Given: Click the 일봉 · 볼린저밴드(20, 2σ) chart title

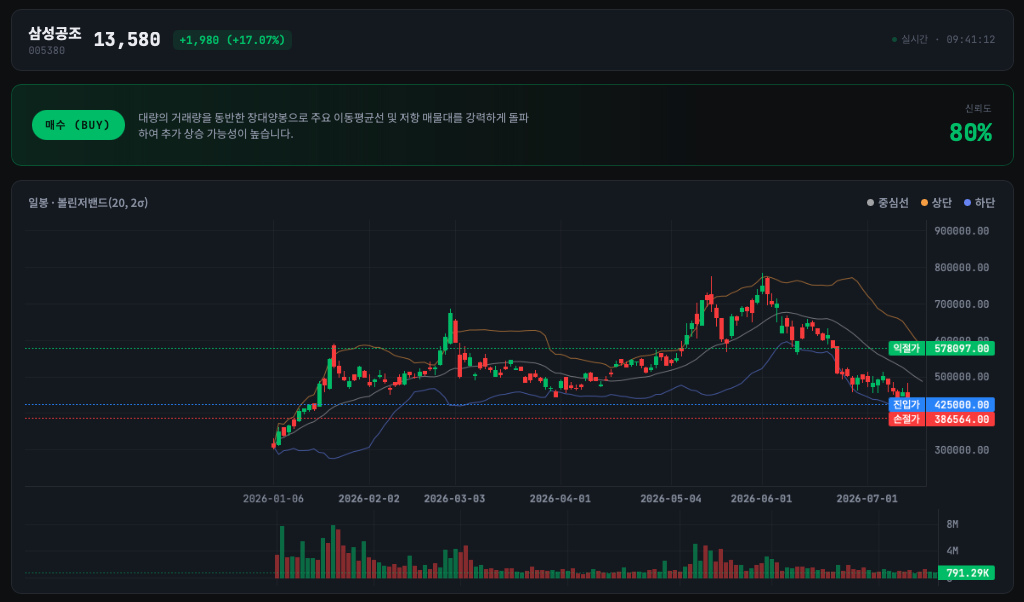Looking at the screenshot, I should [x=88, y=203].
